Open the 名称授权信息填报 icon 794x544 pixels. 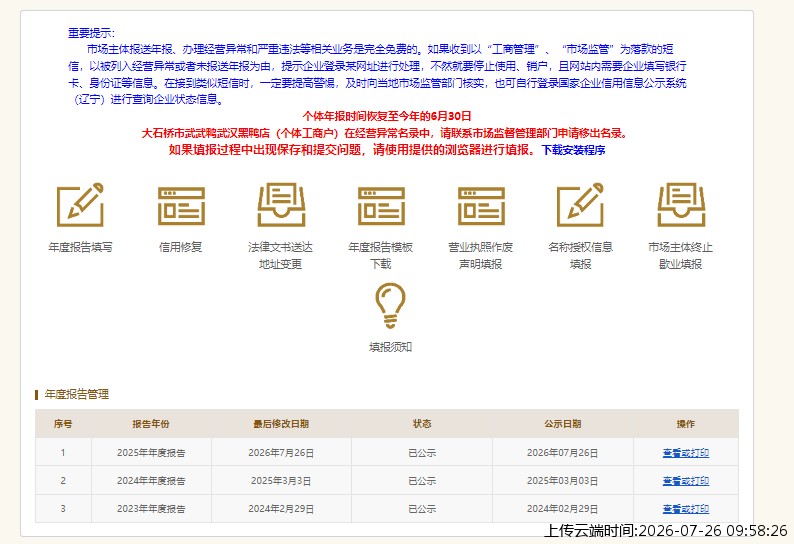click(580, 204)
